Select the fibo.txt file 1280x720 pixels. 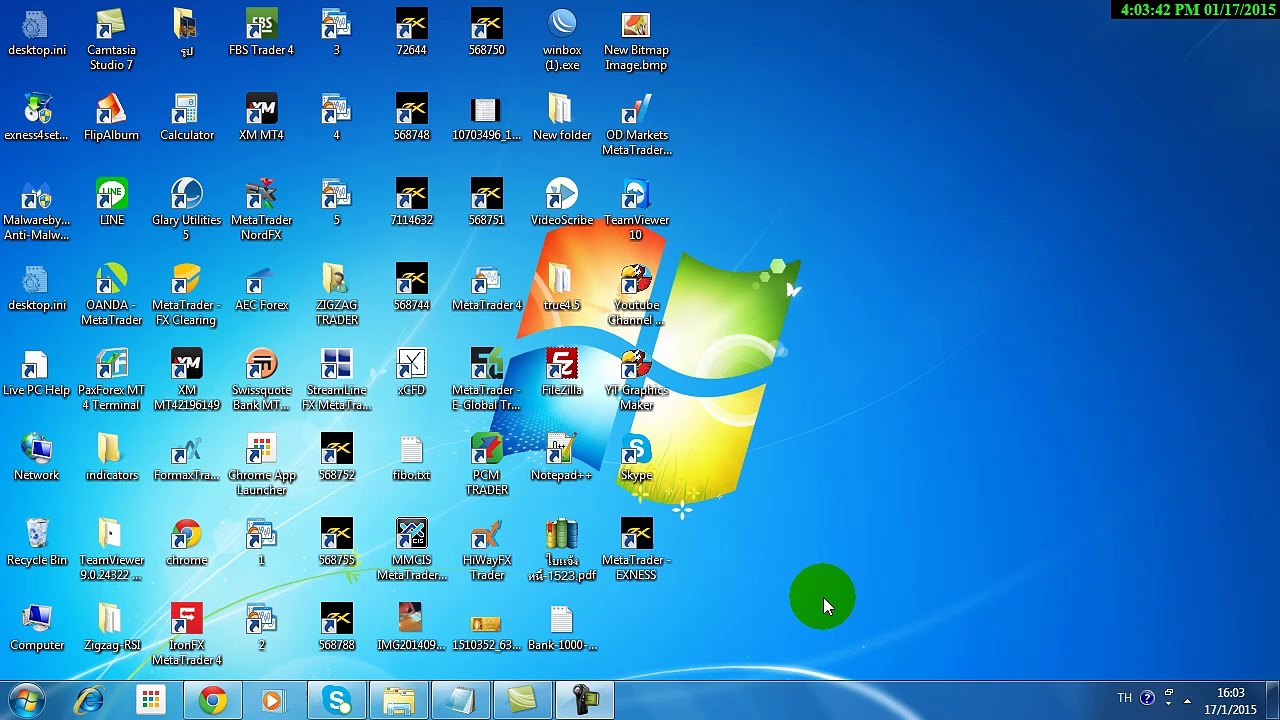pos(411,458)
